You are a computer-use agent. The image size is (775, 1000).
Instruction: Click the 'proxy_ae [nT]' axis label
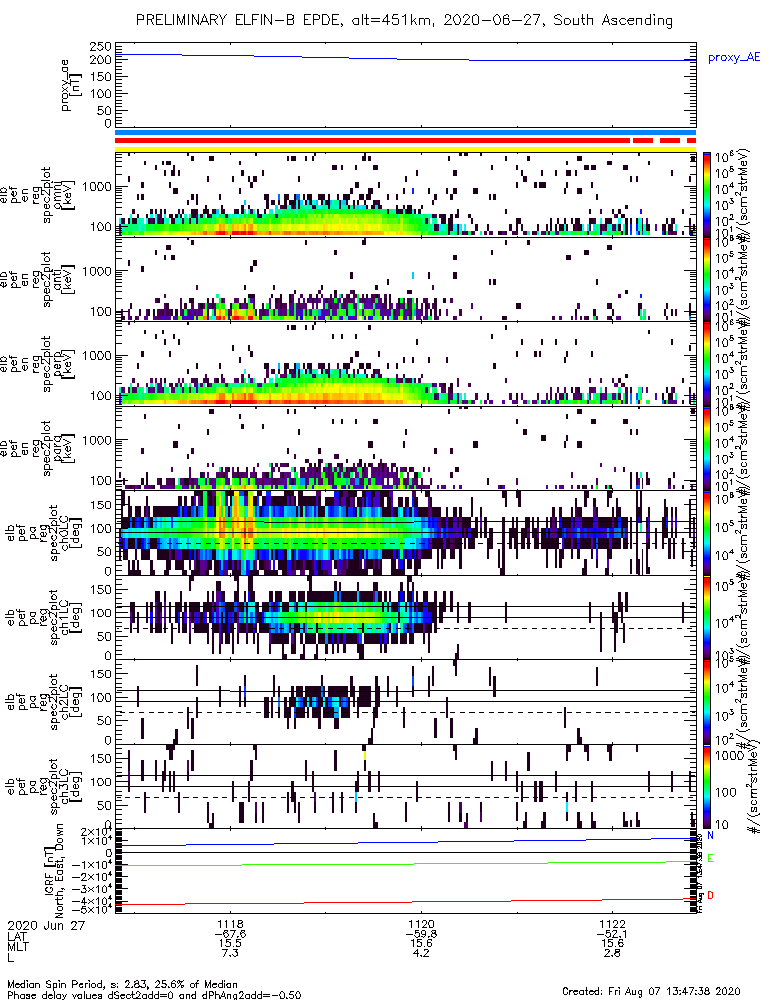[70, 85]
